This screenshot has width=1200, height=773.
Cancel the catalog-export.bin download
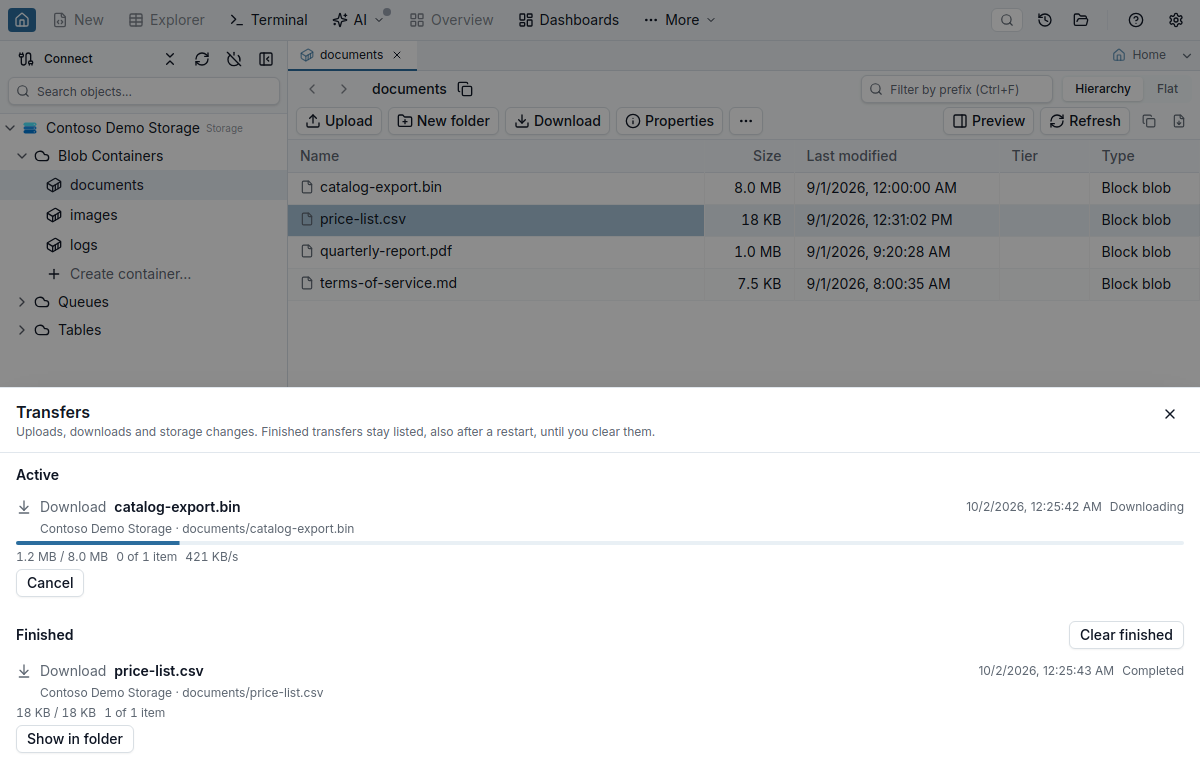pos(50,583)
